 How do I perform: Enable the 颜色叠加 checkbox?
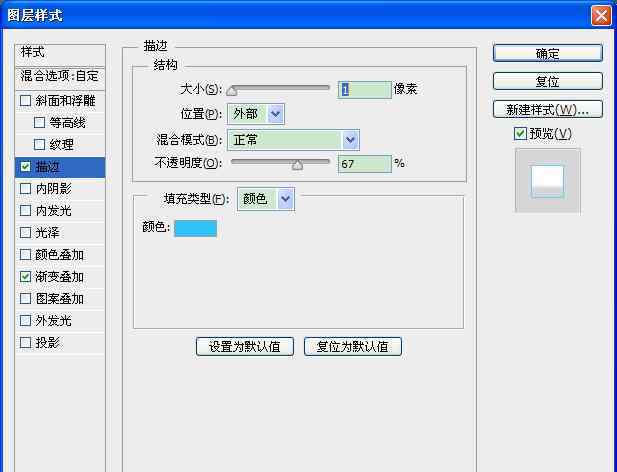pyautogui.click(x=26, y=255)
